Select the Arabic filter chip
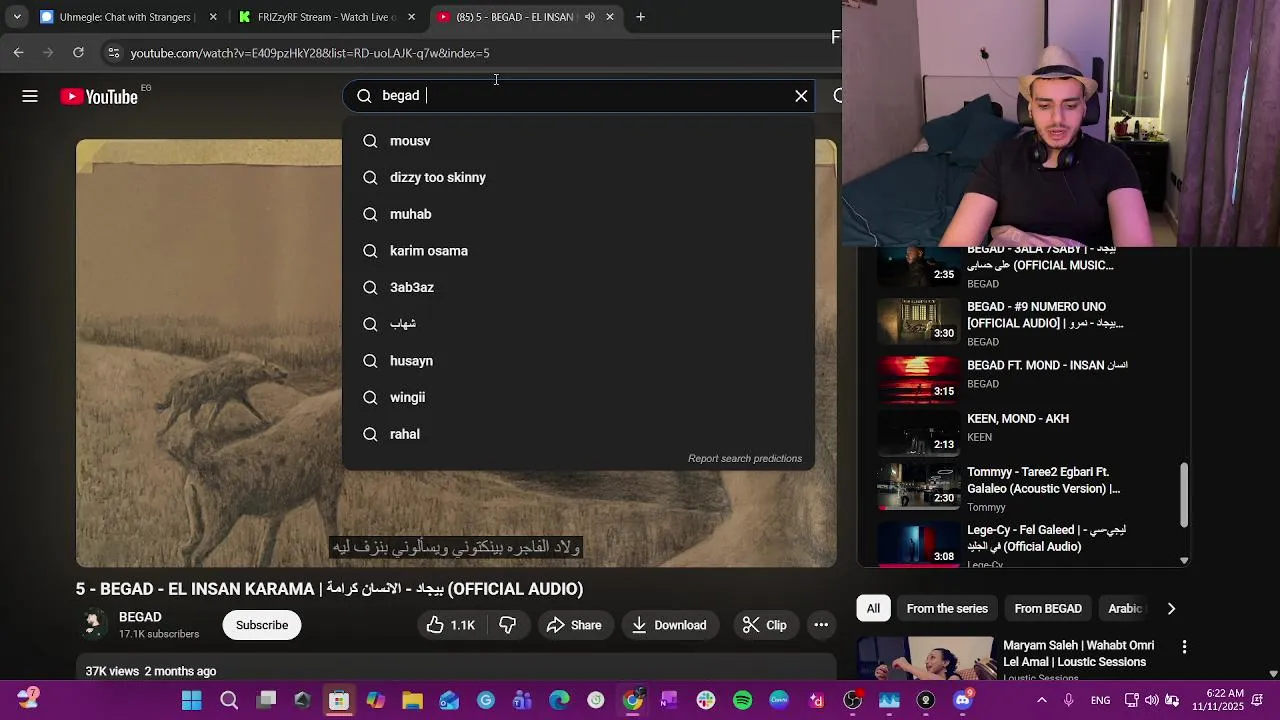Viewport: 1280px width, 720px height. coord(1125,609)
